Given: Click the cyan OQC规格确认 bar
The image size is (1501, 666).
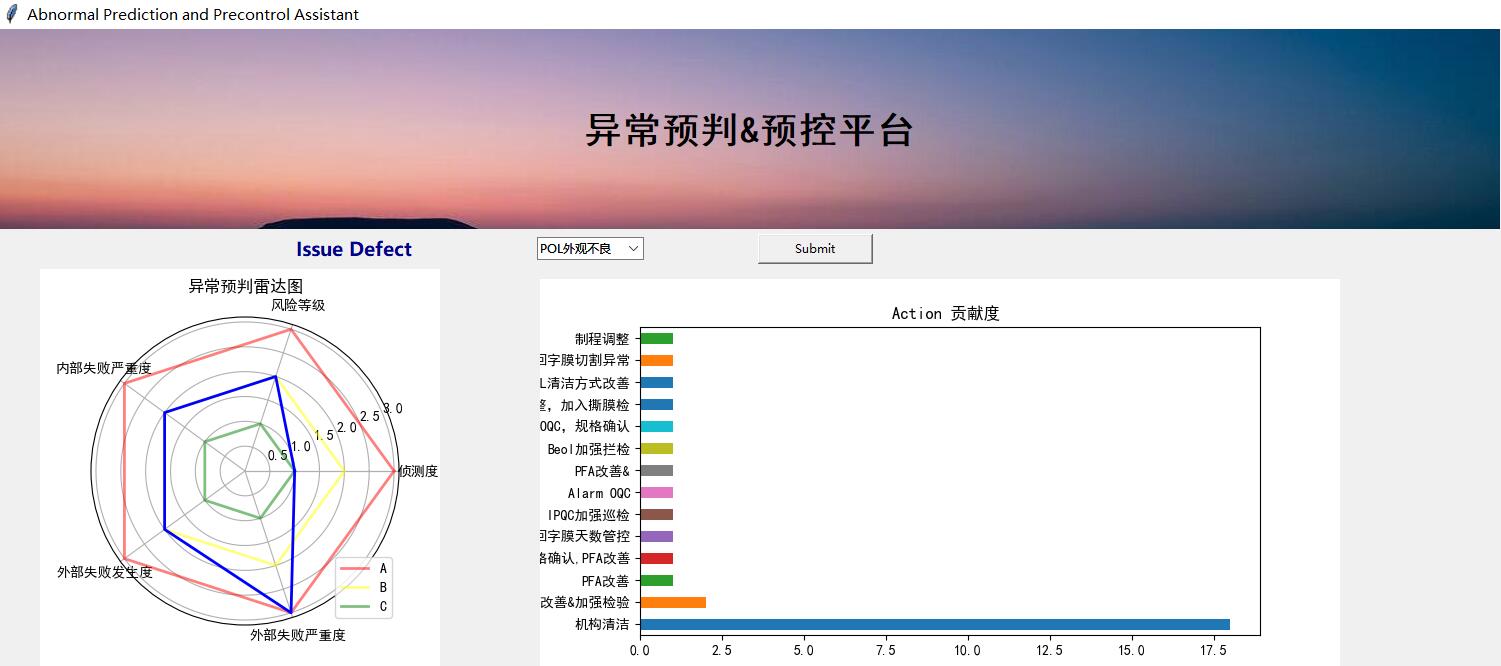Looking at the screenshot, I should coord(656,426).
